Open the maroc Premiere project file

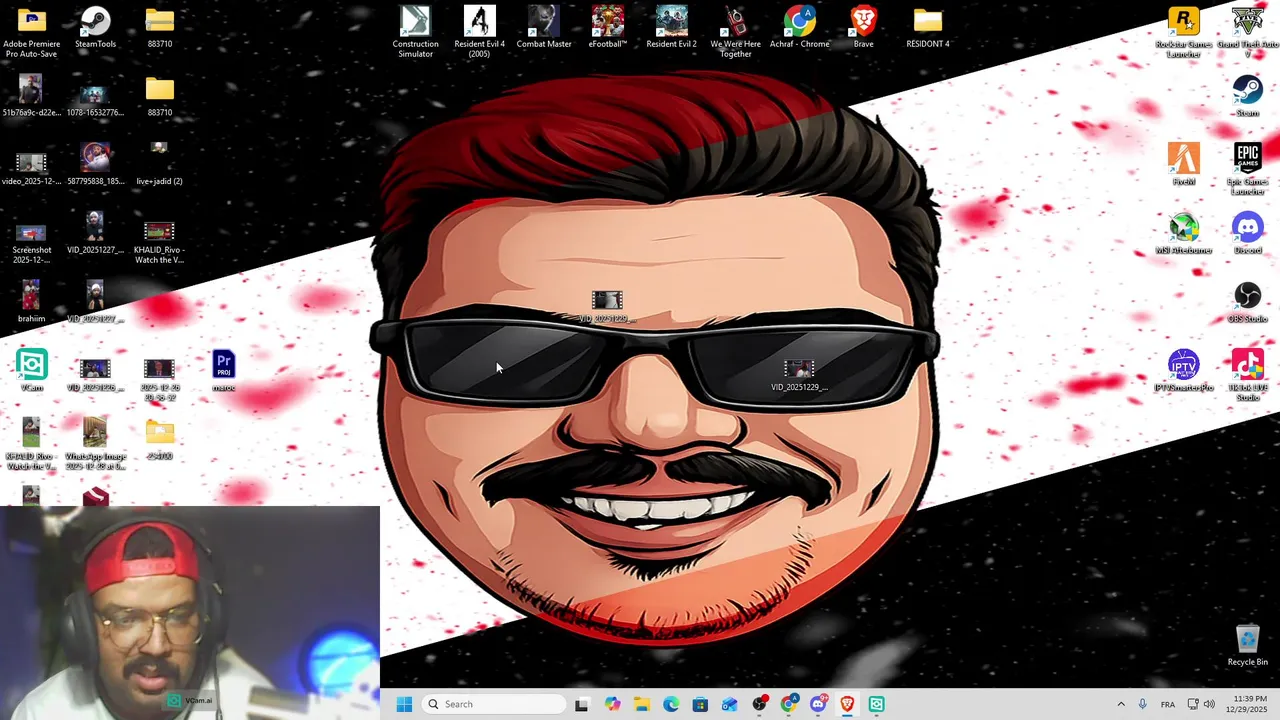click(x=223, y=371)
